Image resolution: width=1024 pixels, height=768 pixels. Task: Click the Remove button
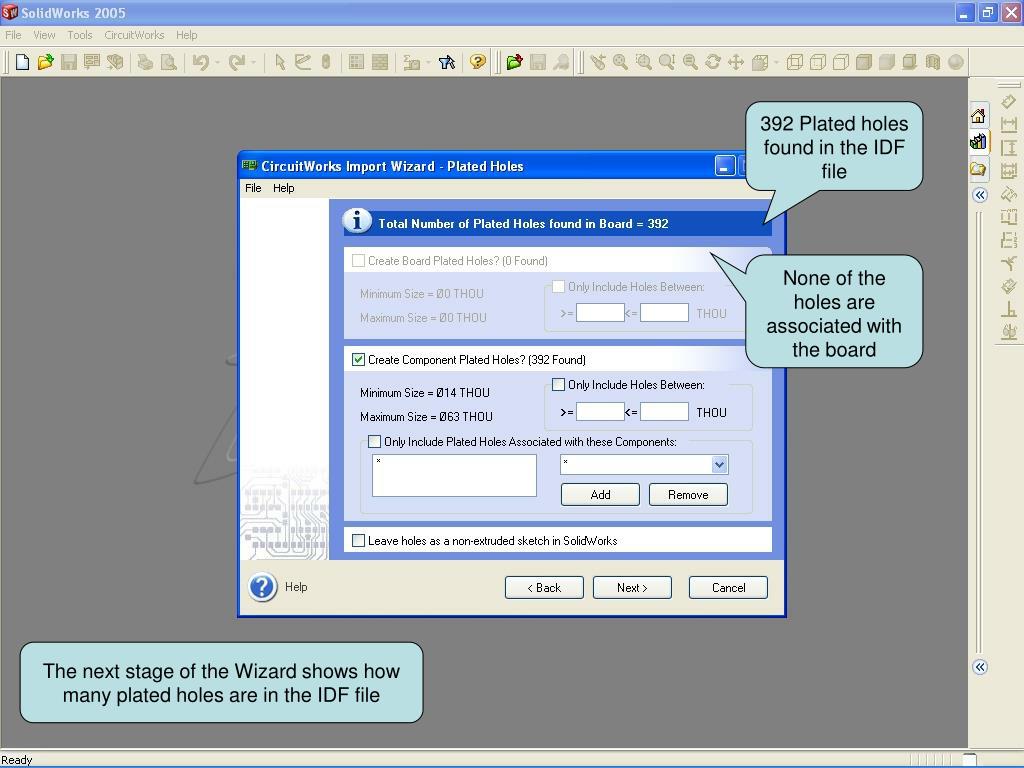(688, 495)
